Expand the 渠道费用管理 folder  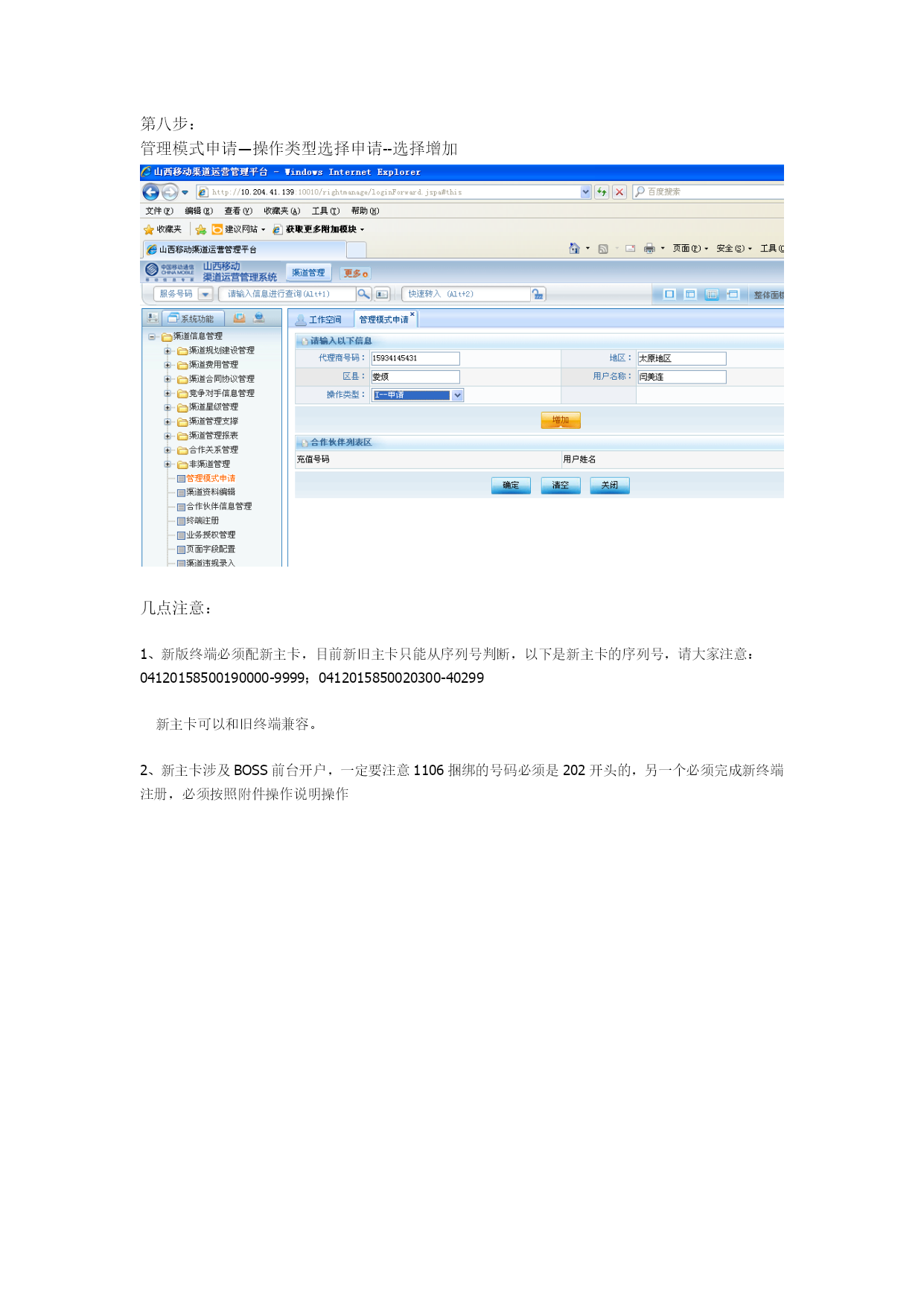pos(168,365)
